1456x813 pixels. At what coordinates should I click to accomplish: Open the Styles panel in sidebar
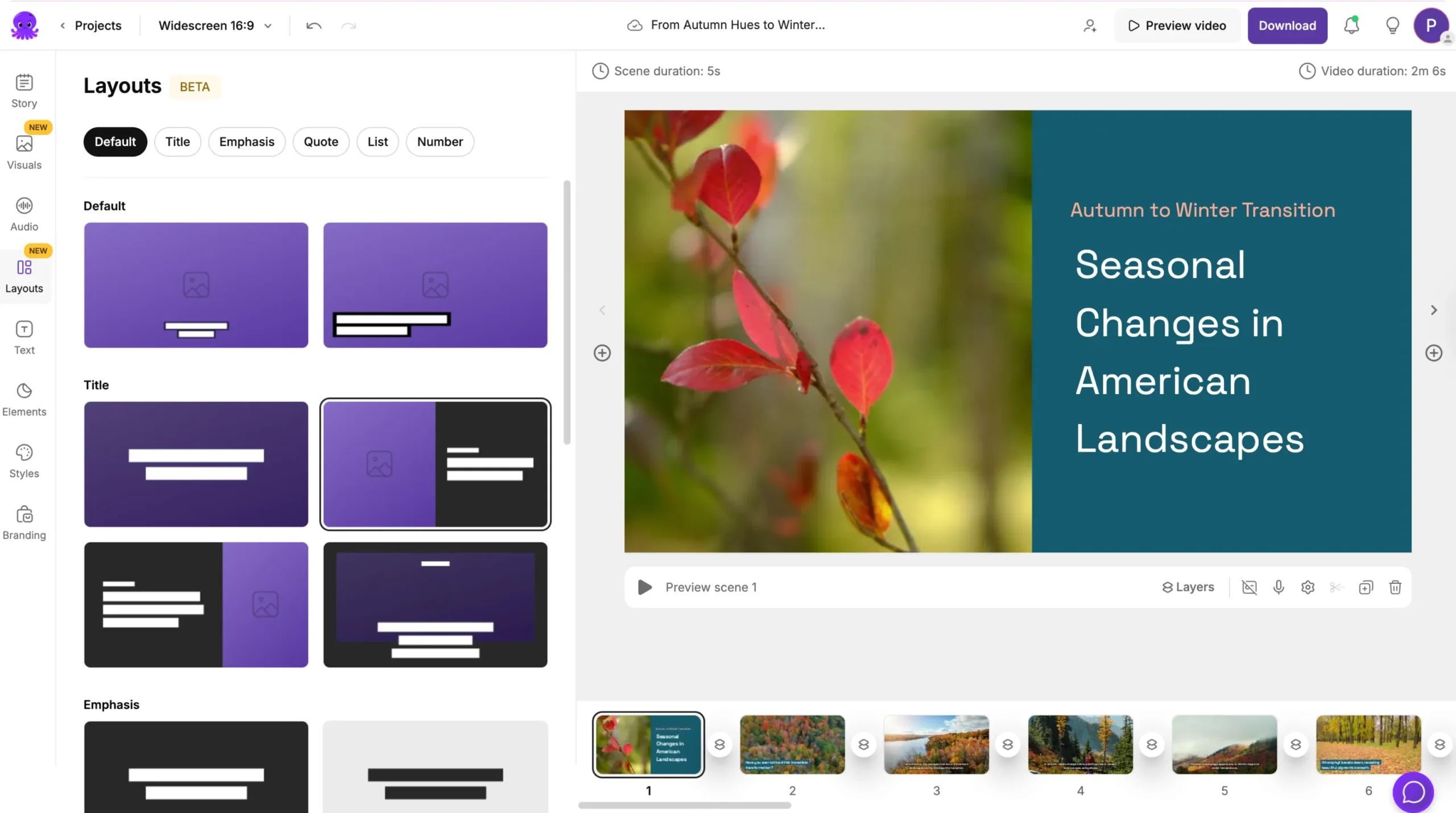coord(24,461)
